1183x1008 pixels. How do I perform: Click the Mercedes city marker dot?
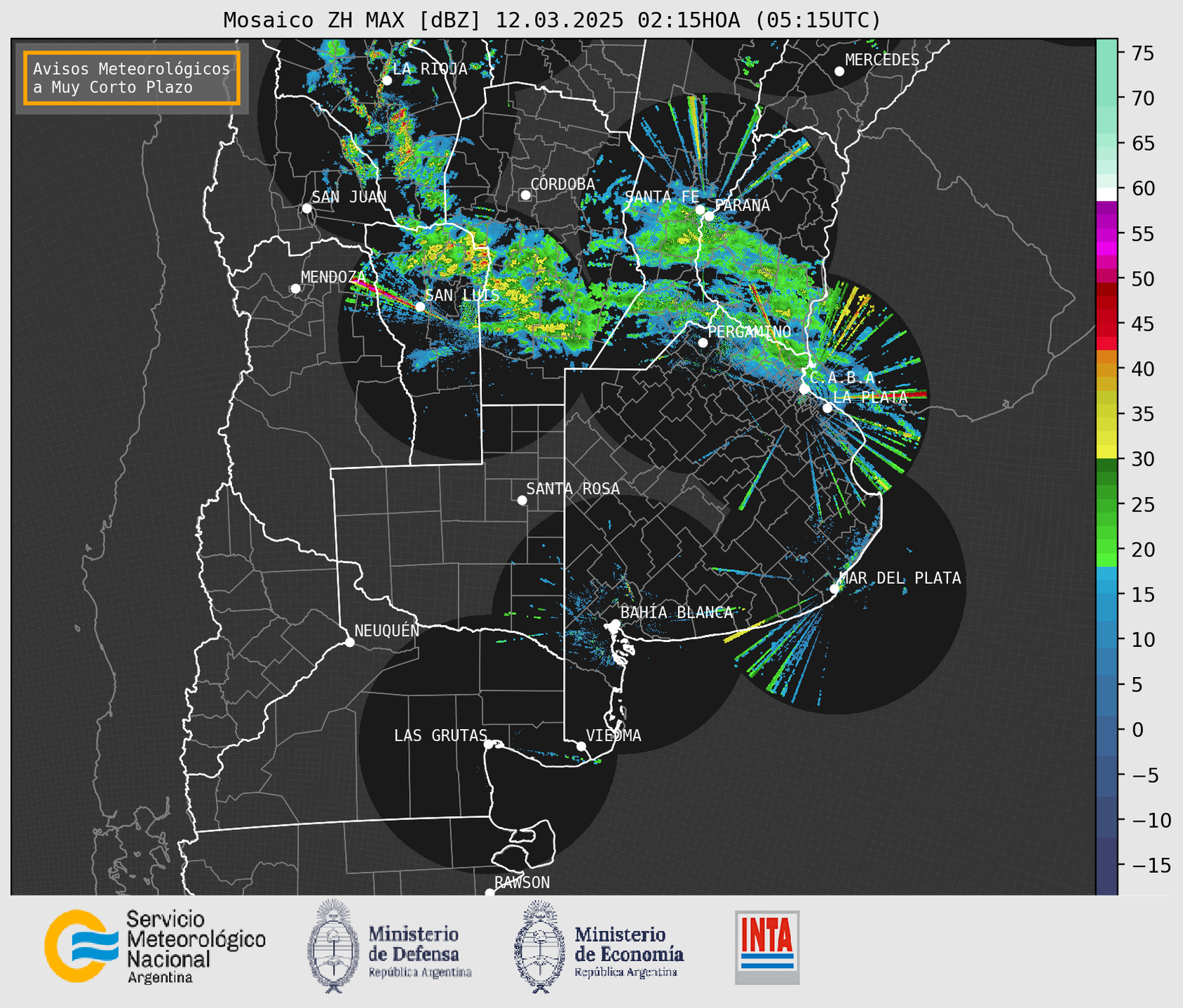(839, 71)
